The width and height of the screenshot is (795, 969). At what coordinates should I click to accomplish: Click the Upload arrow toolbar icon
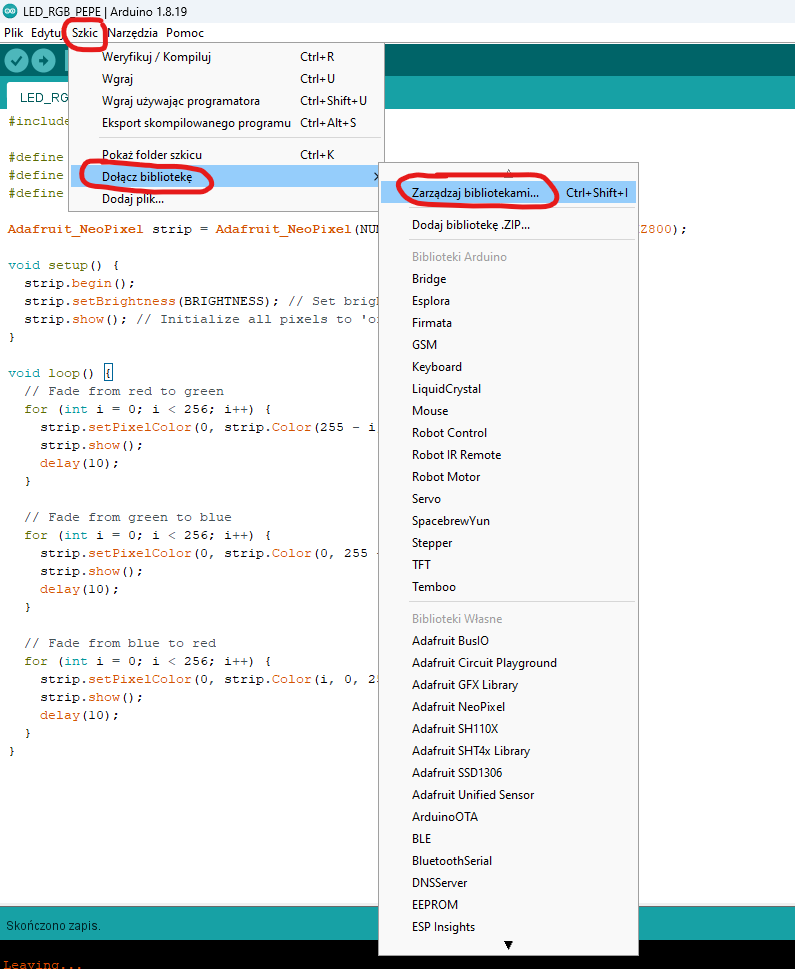pyautogui.click(x=43, y=61)
